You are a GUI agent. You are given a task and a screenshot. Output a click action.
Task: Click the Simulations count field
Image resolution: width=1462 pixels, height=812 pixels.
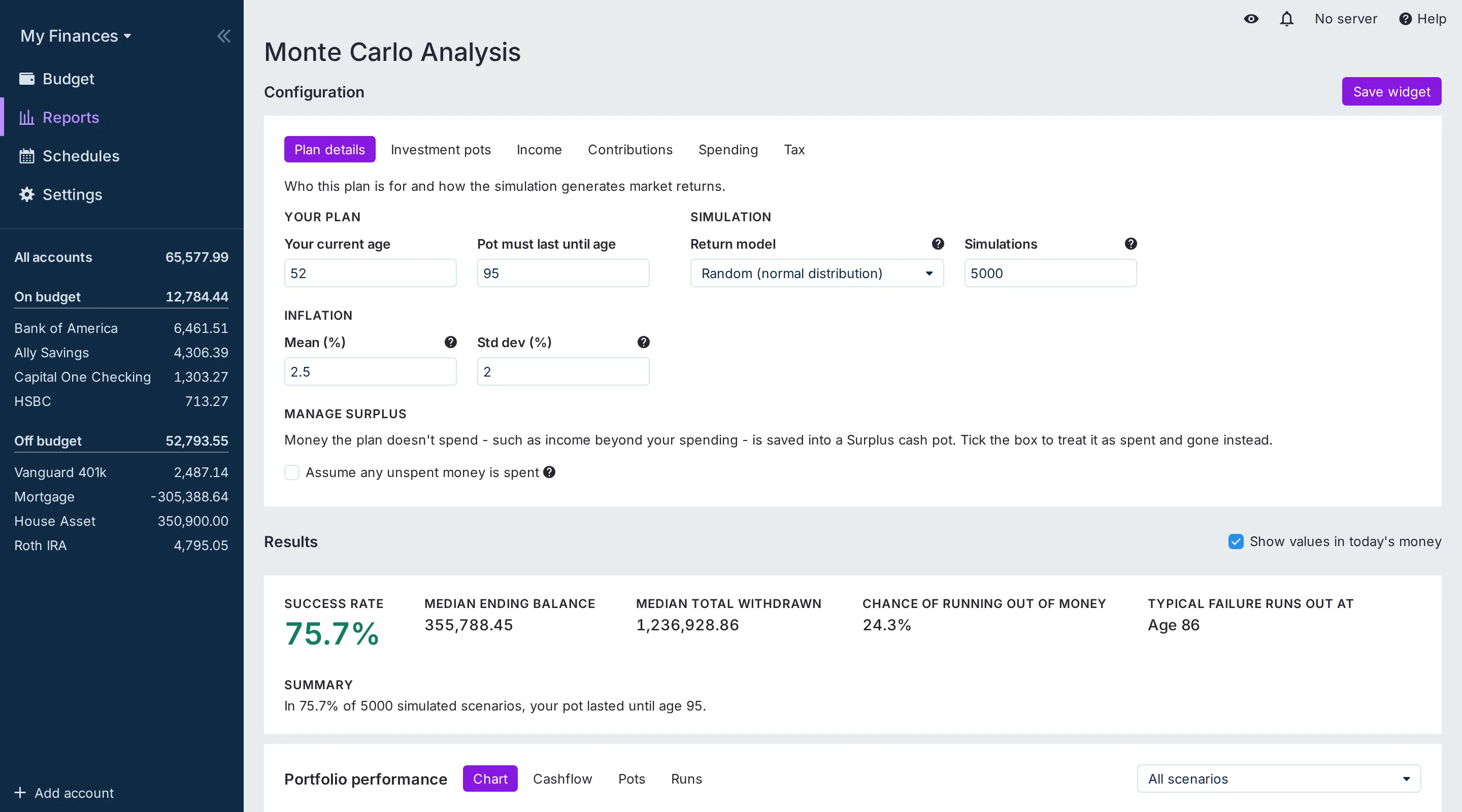click(x=1050, y=274)
